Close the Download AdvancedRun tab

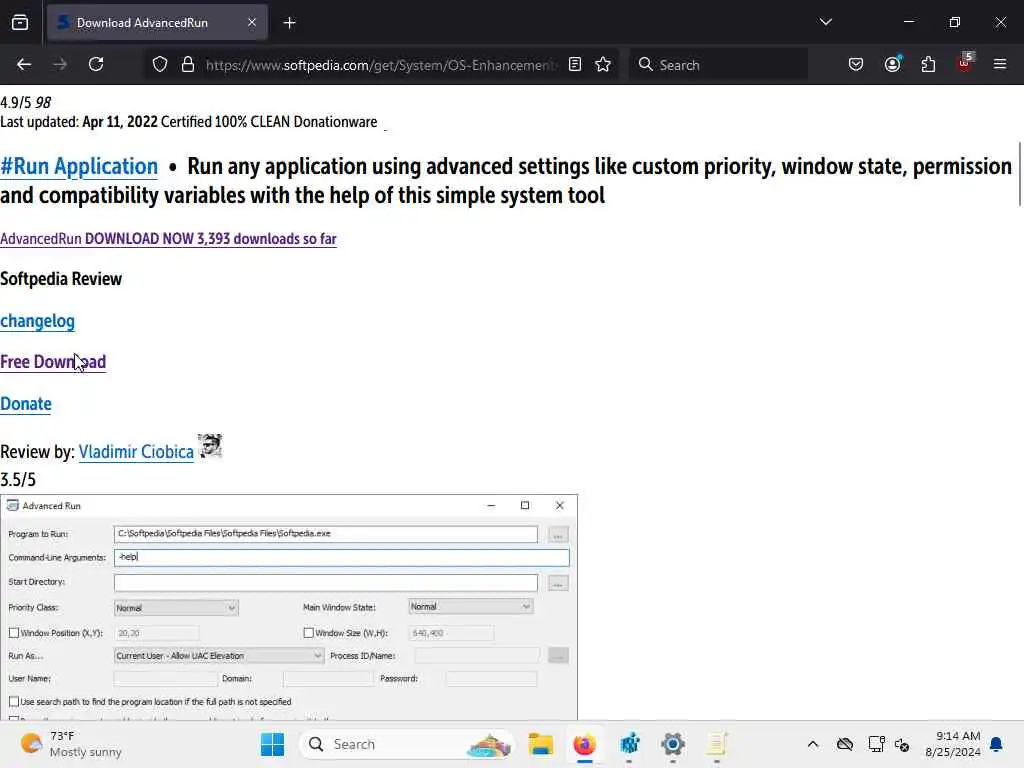(x=252, y=23)
